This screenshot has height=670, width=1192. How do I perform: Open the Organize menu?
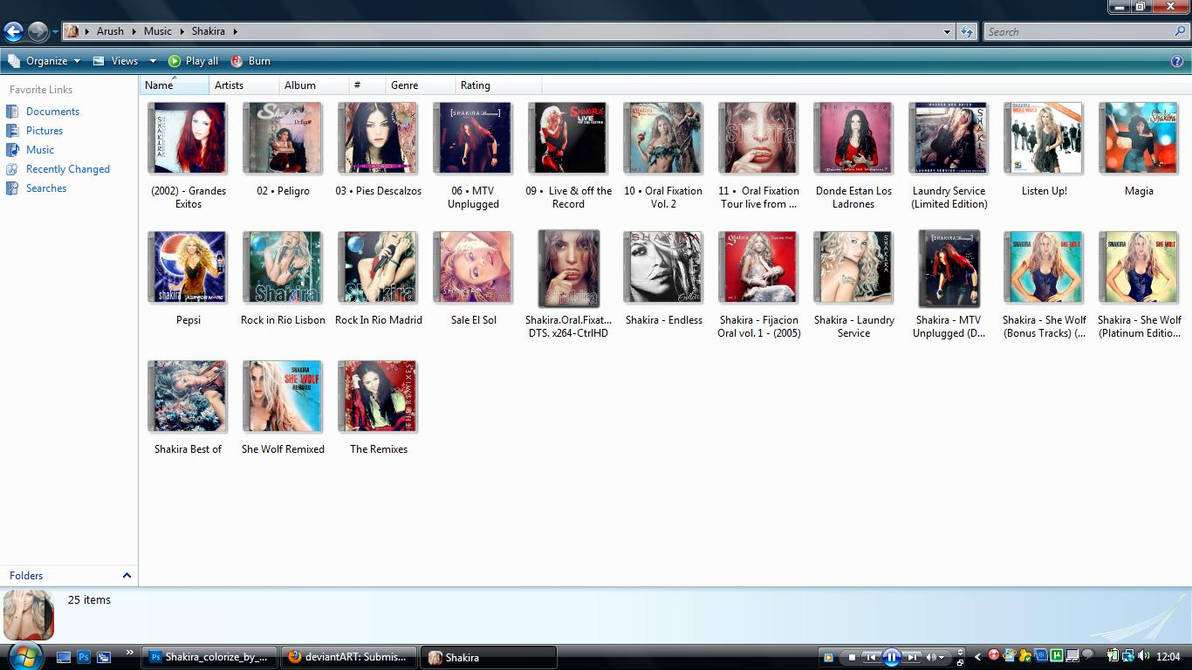tap(44, 61)
